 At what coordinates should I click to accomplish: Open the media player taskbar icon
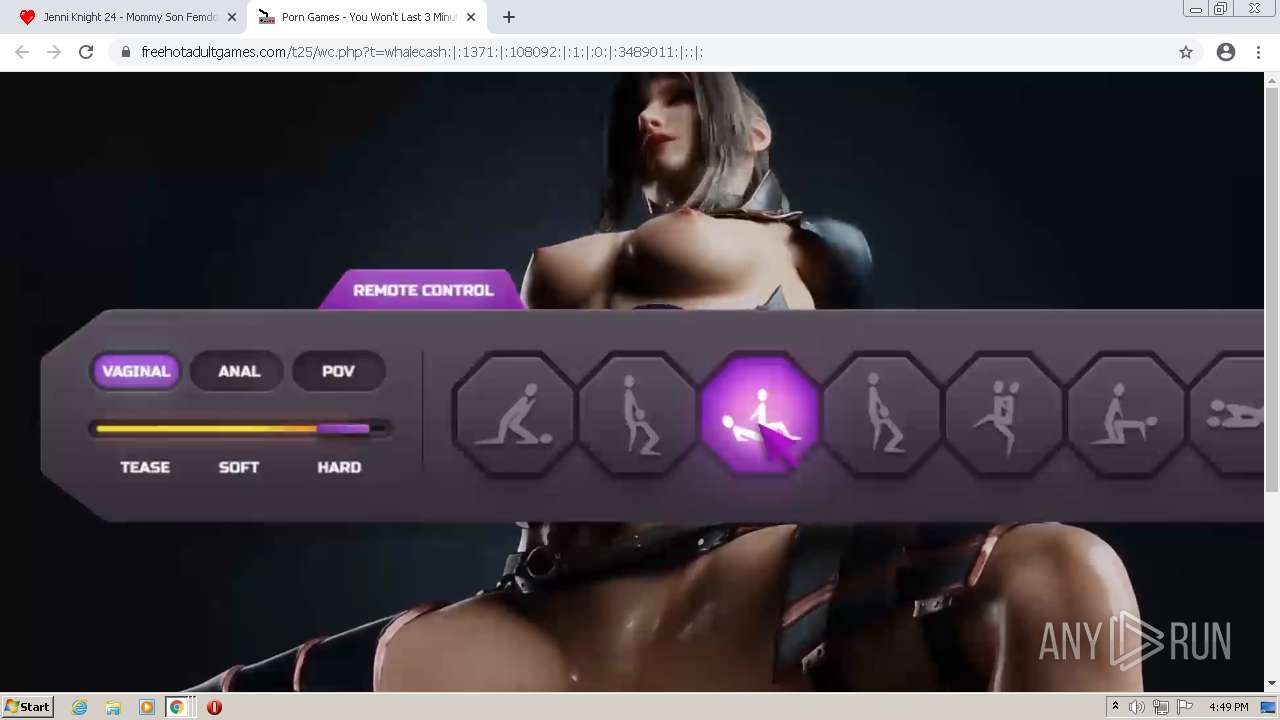click(146, 707)
